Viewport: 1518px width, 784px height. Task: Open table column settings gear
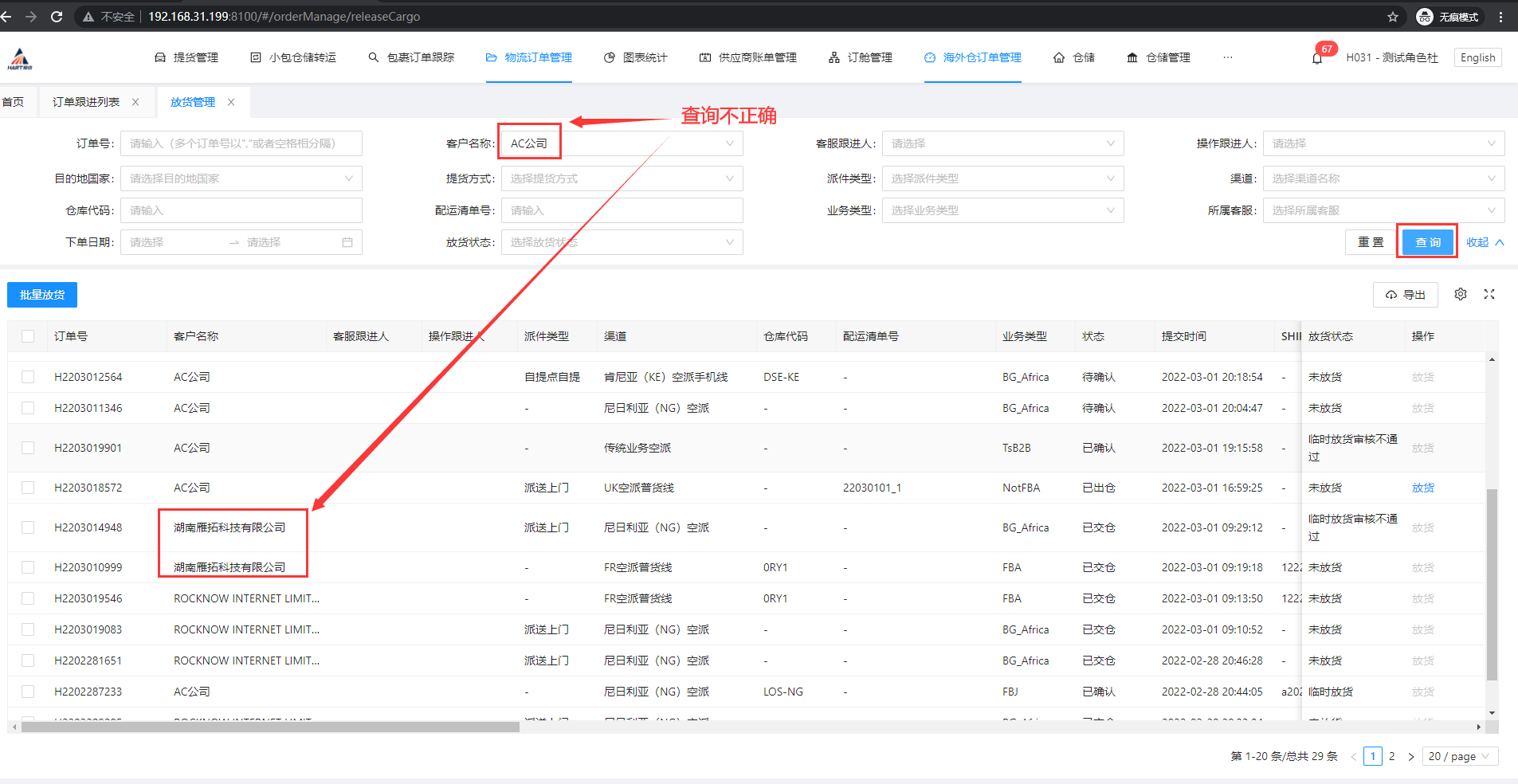pos(1460,294)
